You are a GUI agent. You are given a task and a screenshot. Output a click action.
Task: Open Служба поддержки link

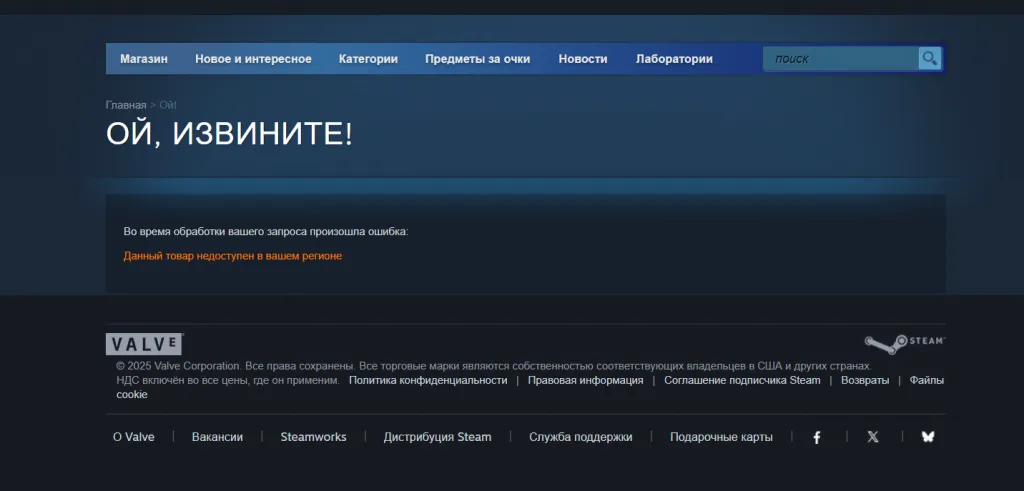(x=581, y=437)
